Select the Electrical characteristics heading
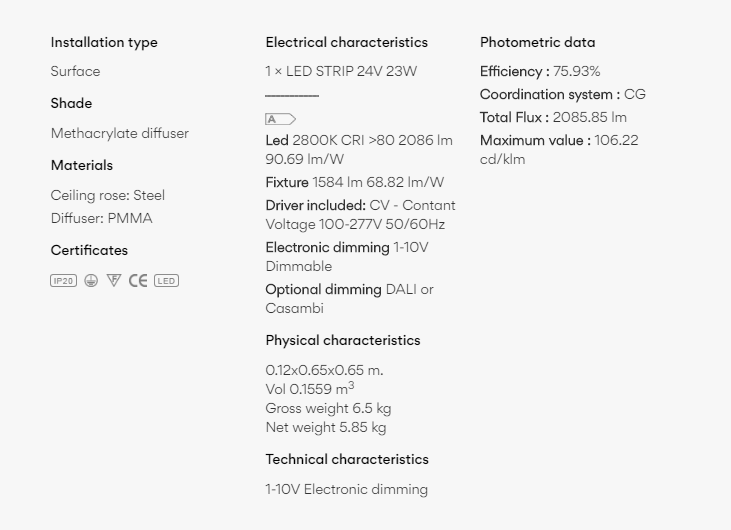The width and height of the screenshot is (731, 530). (346, 42)
